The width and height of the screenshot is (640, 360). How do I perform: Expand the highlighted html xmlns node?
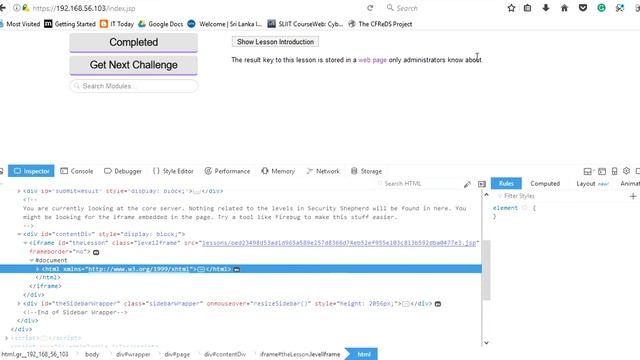38,269
